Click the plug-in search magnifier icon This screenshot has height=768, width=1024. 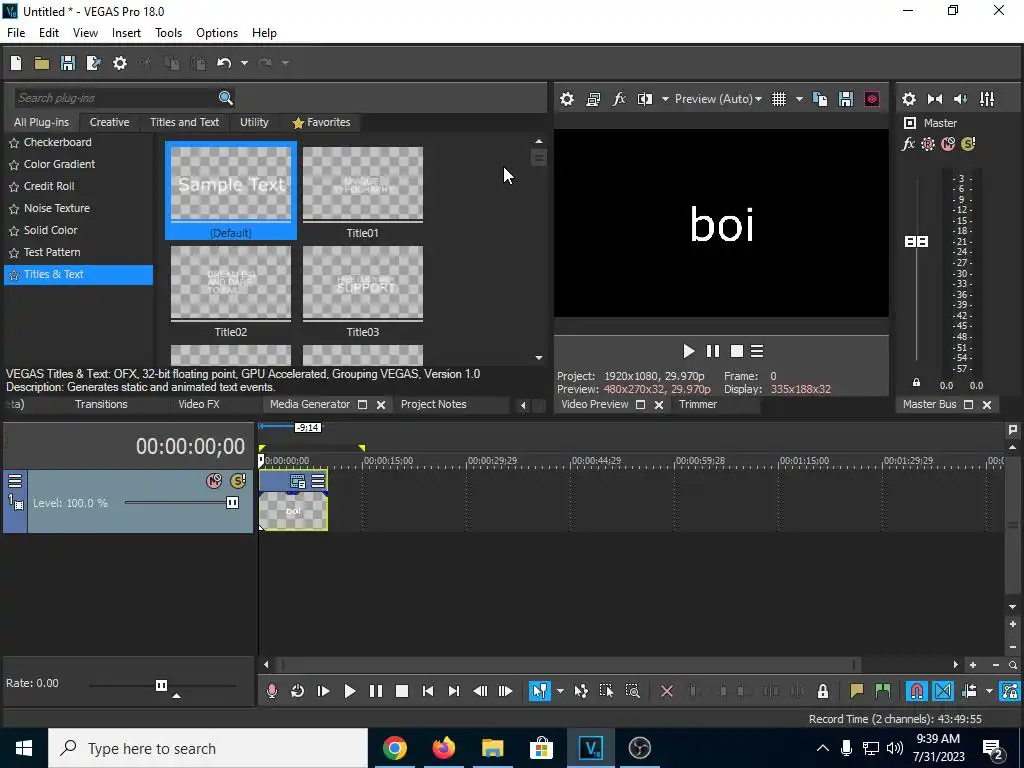click(225, 98)
